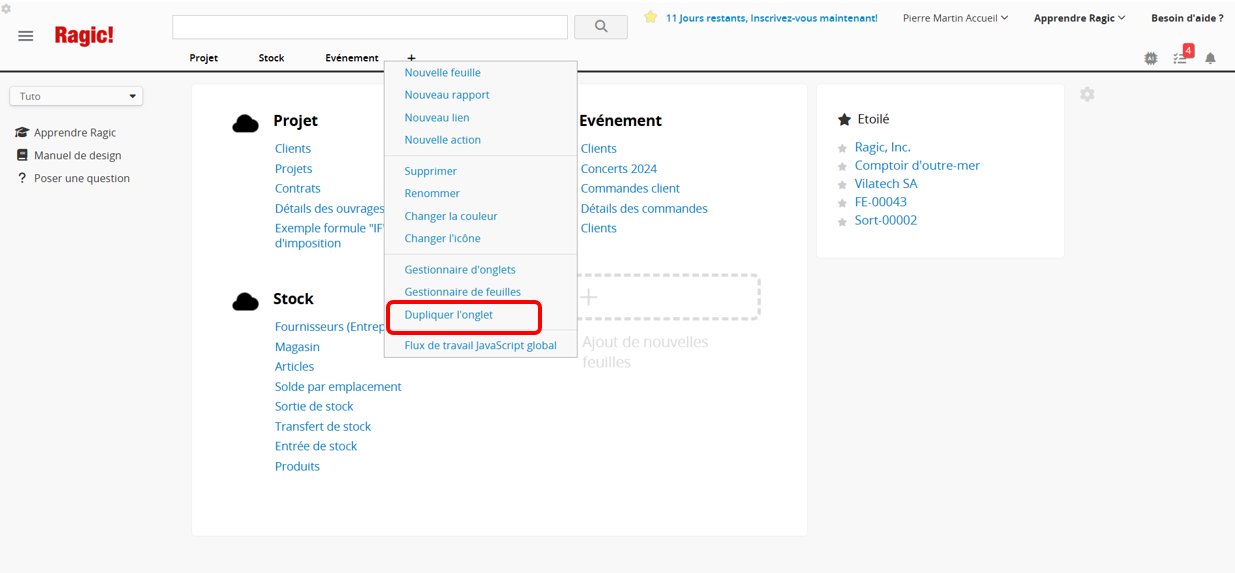Image resolution: width=1235 pixels, height=573 pixels.
Task: Click the cloud icon next to Projet
Action: [x=246, y=123]
